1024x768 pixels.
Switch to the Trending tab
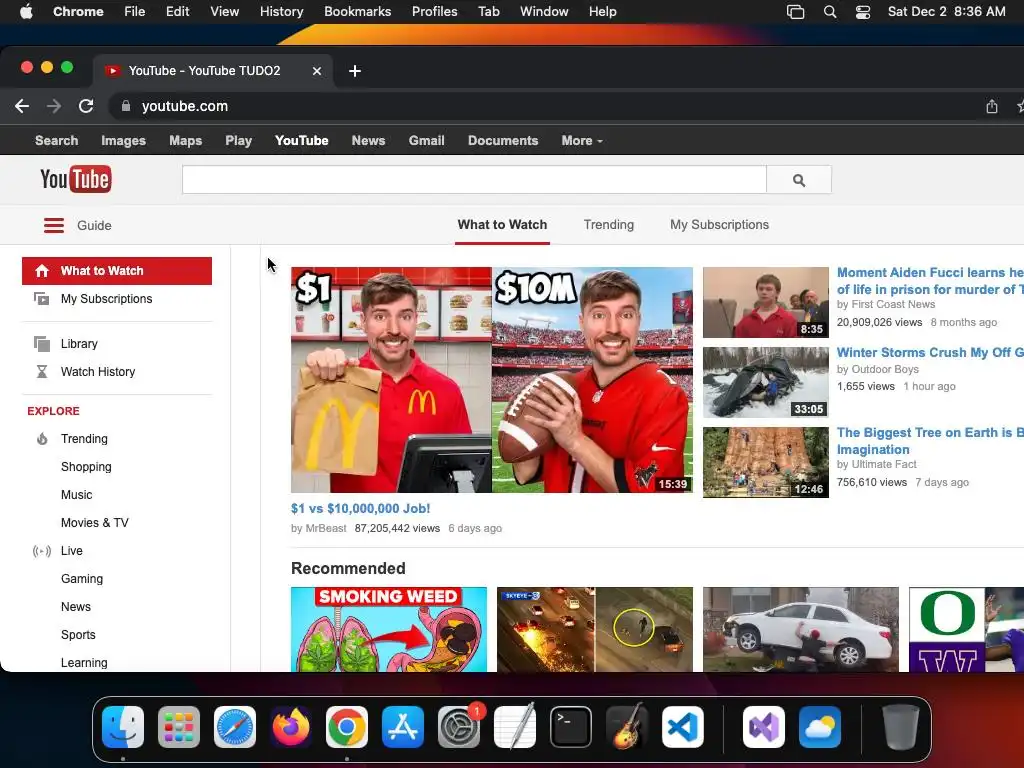[609, 225]
